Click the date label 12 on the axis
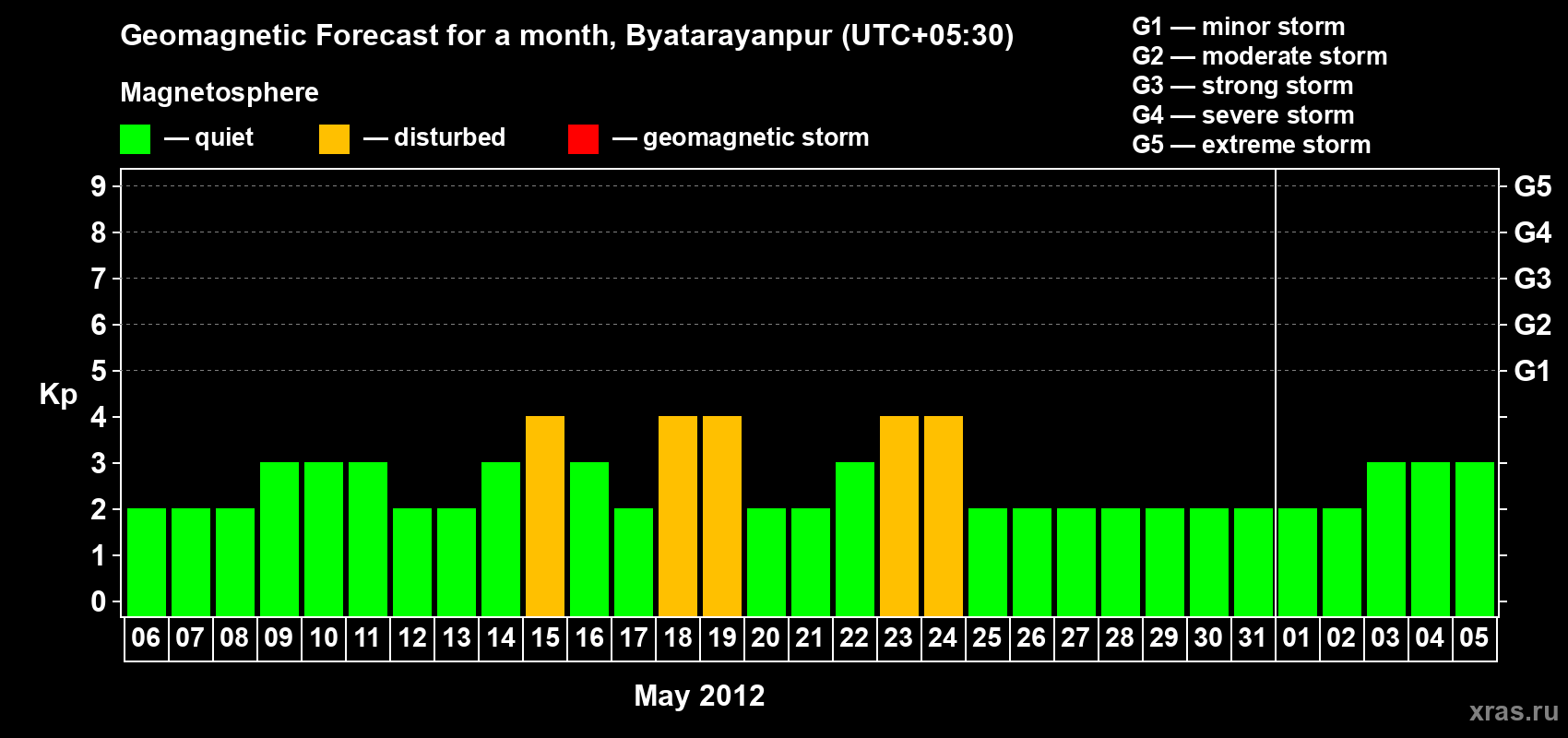 tap(412, 637)
